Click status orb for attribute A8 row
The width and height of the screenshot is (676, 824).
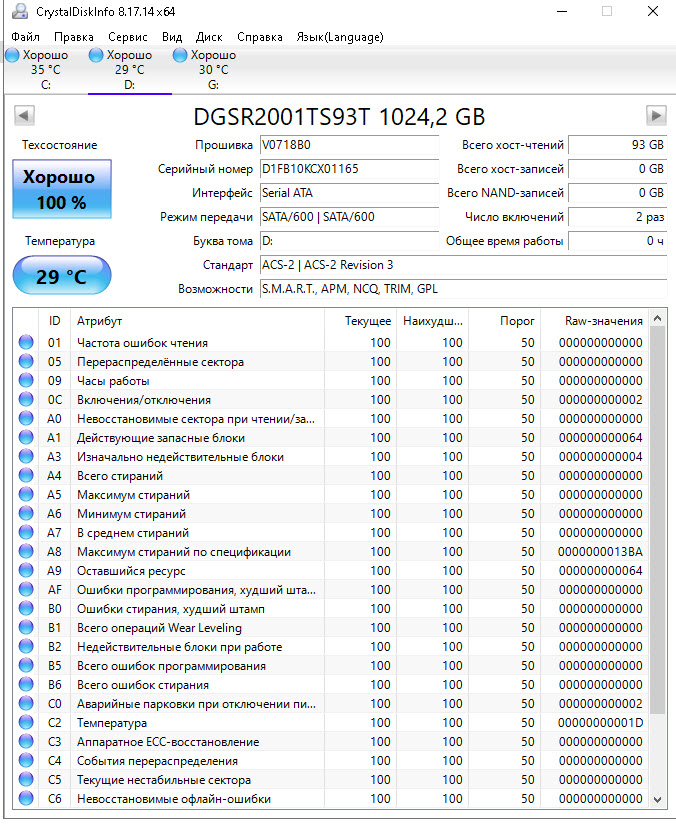26,551
